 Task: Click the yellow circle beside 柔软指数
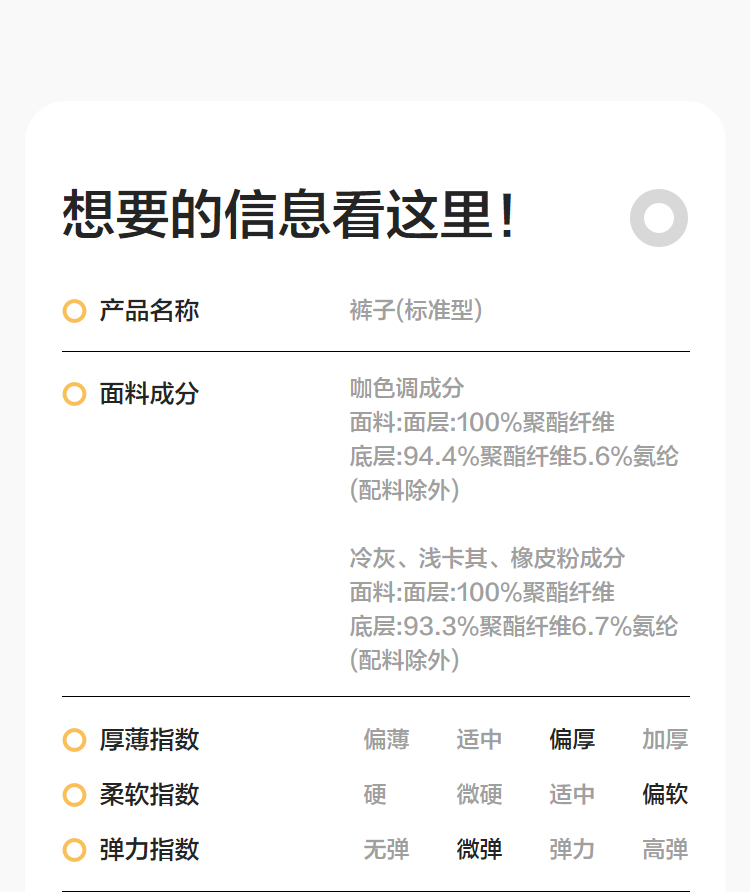74,795
